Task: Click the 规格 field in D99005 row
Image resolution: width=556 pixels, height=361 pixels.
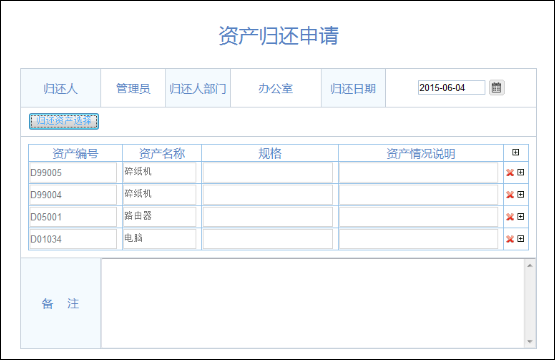Action: (268, 173)
